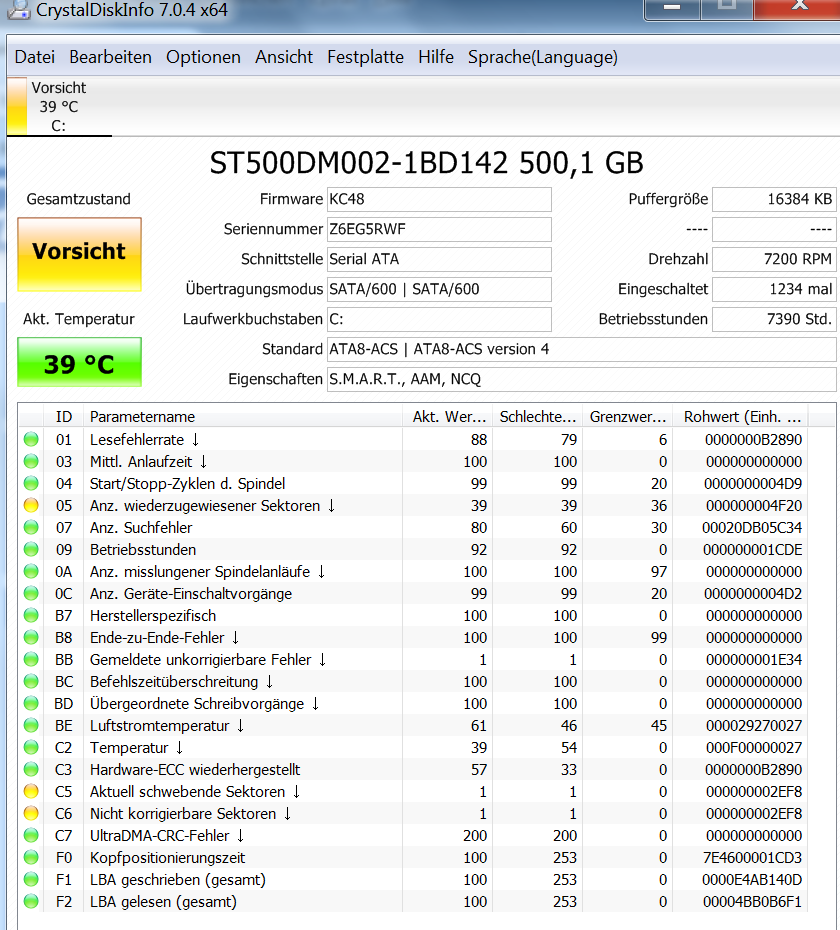Click the green status icon for Herstellerspezifisch

tap(31, 615)
